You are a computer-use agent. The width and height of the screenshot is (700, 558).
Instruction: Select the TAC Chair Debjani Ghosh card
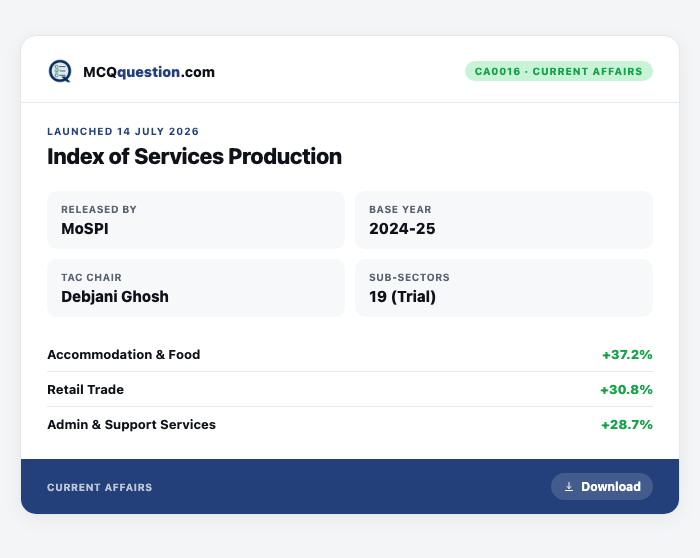coord(196,288)
